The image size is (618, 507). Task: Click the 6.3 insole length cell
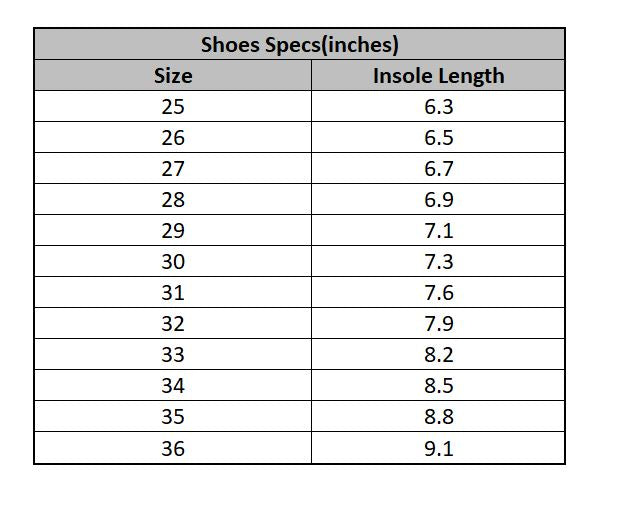coord(438,106)
